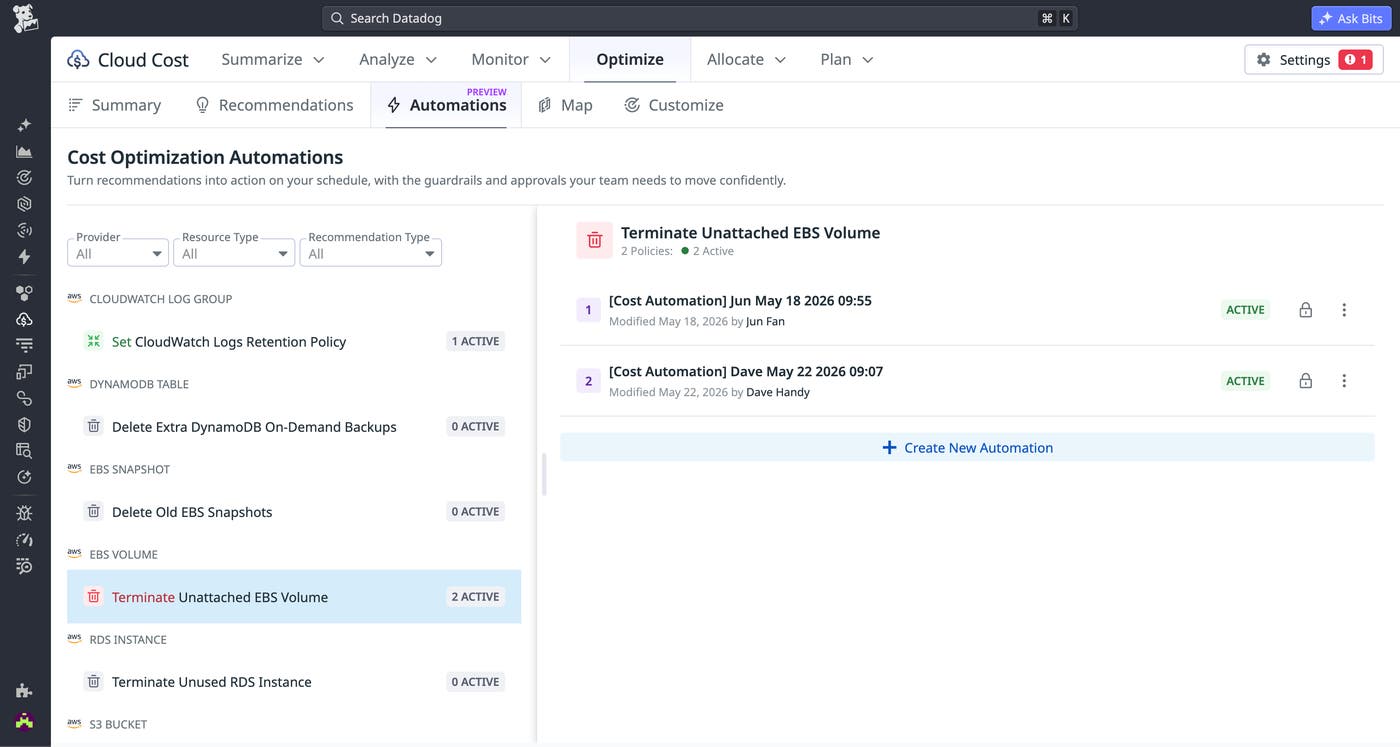The height and width of the screenshot is (747, 1400).
Task: Open the user avatar at sidebar bottom
Action: click(x=24, y=720)
